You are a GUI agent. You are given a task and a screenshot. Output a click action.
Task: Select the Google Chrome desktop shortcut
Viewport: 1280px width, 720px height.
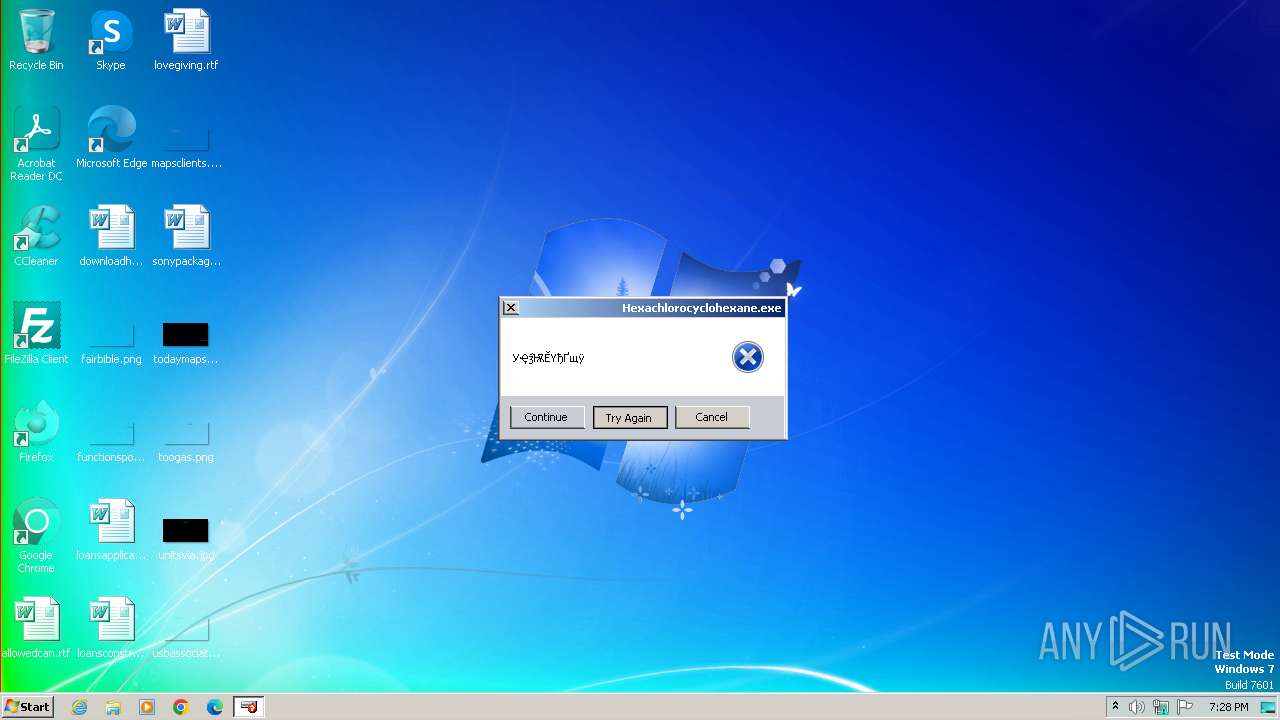point(36,536)
